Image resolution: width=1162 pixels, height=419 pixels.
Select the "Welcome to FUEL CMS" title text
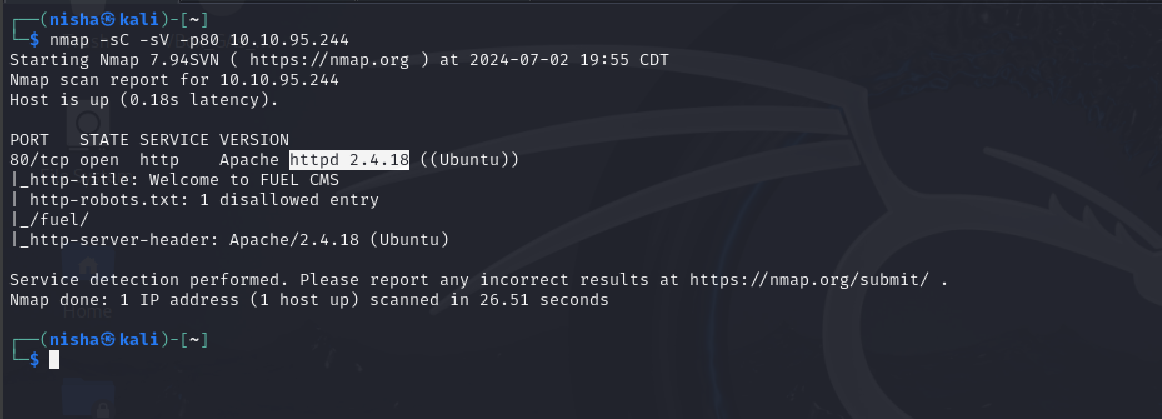tap(243, 180)
